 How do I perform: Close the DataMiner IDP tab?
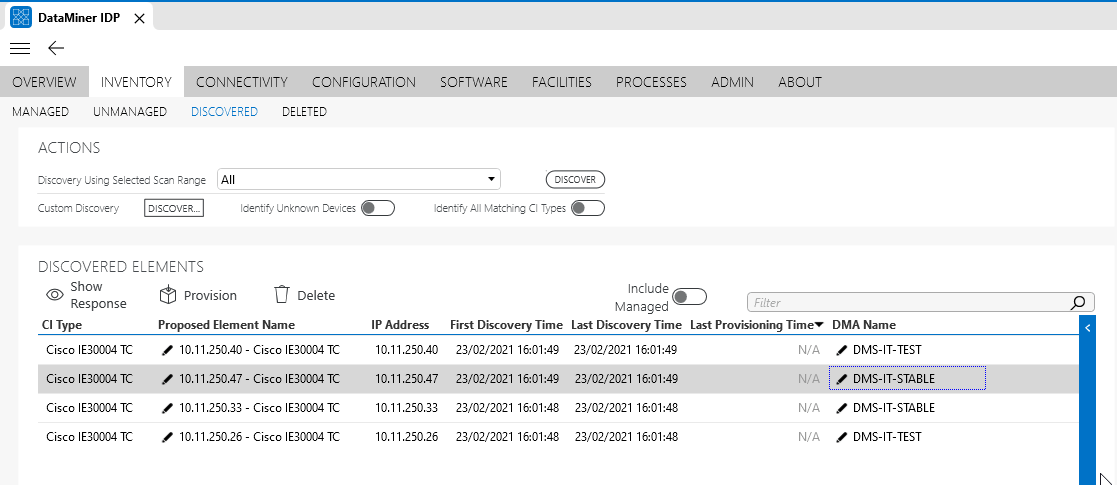(139, 19)
